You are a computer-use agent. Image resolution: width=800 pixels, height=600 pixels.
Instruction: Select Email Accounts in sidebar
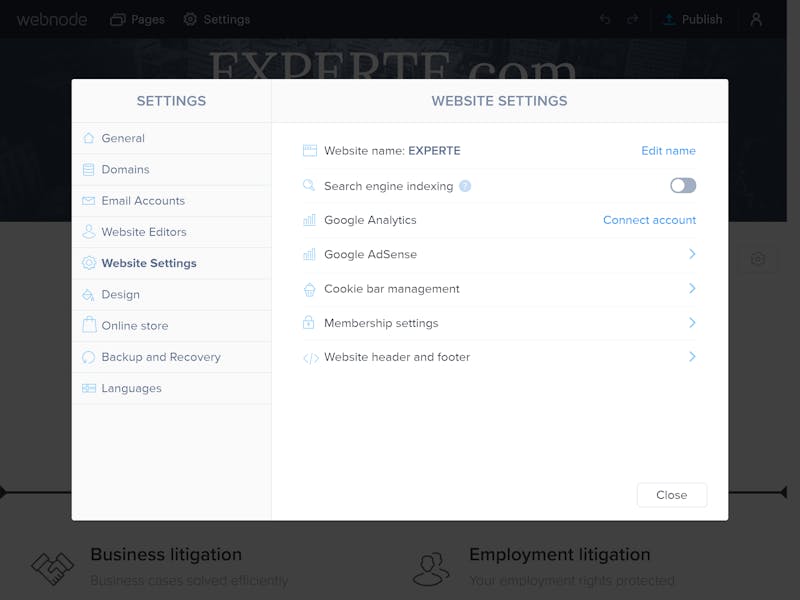pyautogui.click(x=171, y=201)
